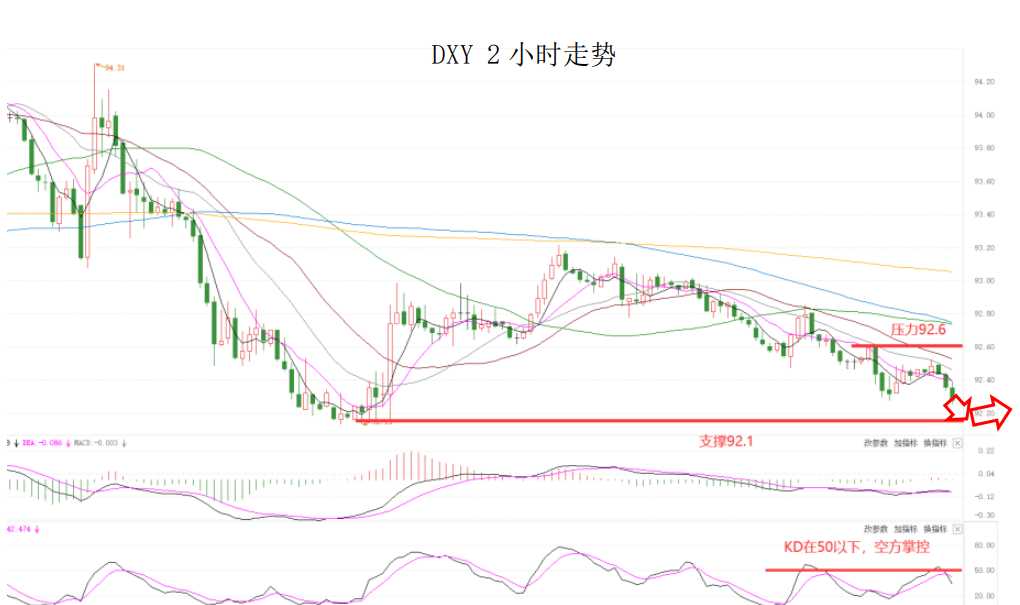Image resolution: width=1020 pixels, height=605 pixels.
Task: Select the MACD:-0.003 indicator readout
Action: point(96,443)
